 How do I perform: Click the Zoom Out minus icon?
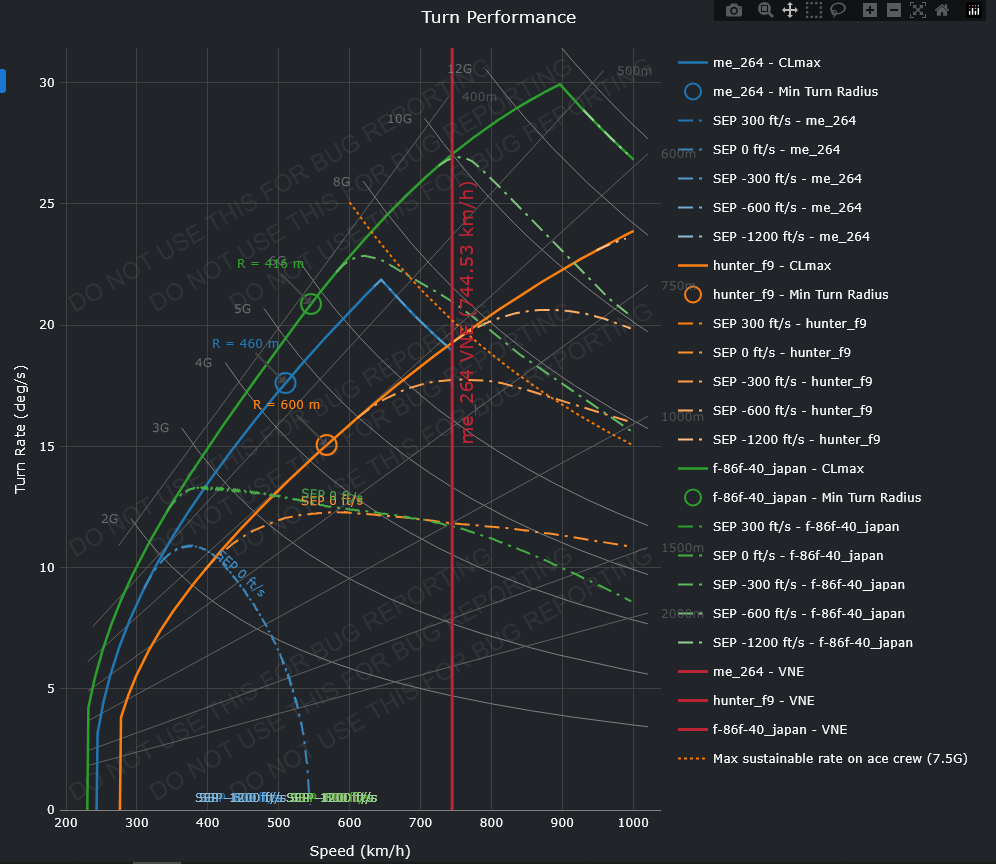893,10
